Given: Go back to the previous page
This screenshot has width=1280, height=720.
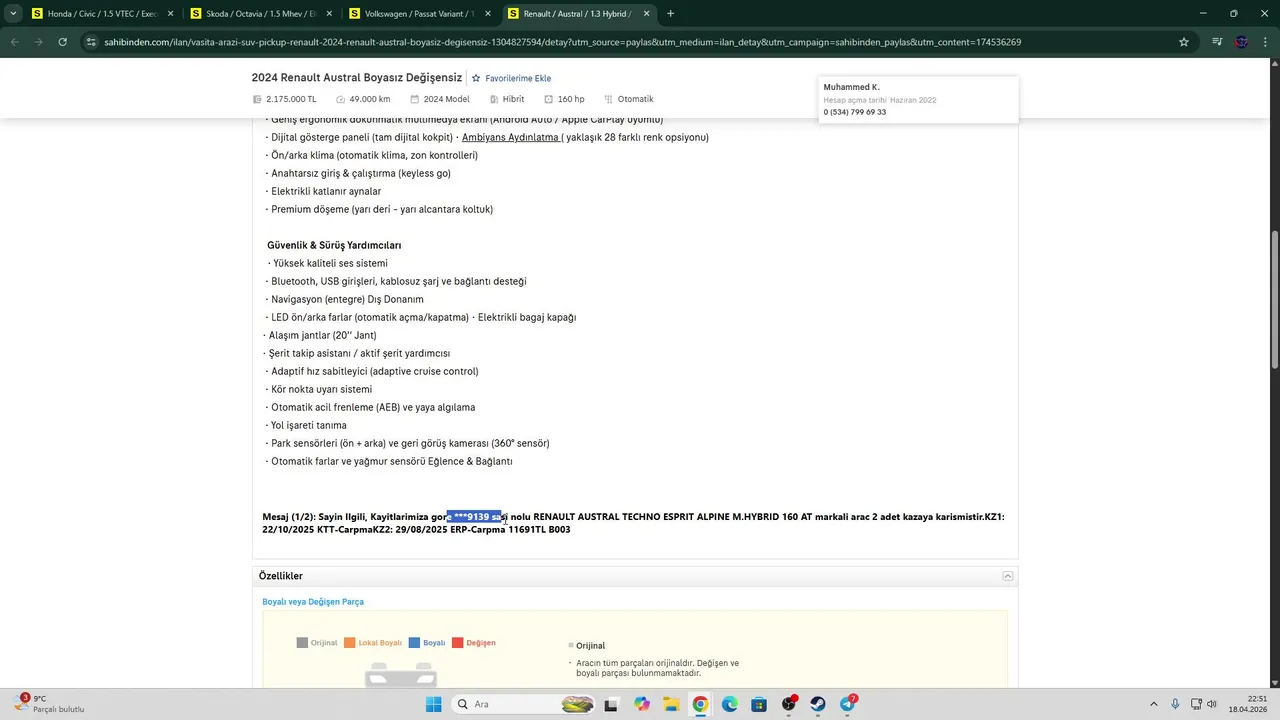Looking at the screenshot, I should pos(15,42).
